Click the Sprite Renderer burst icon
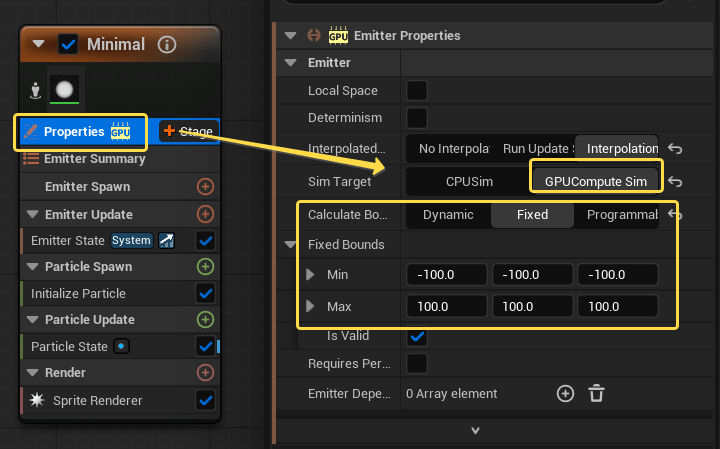 click(37, 400)
